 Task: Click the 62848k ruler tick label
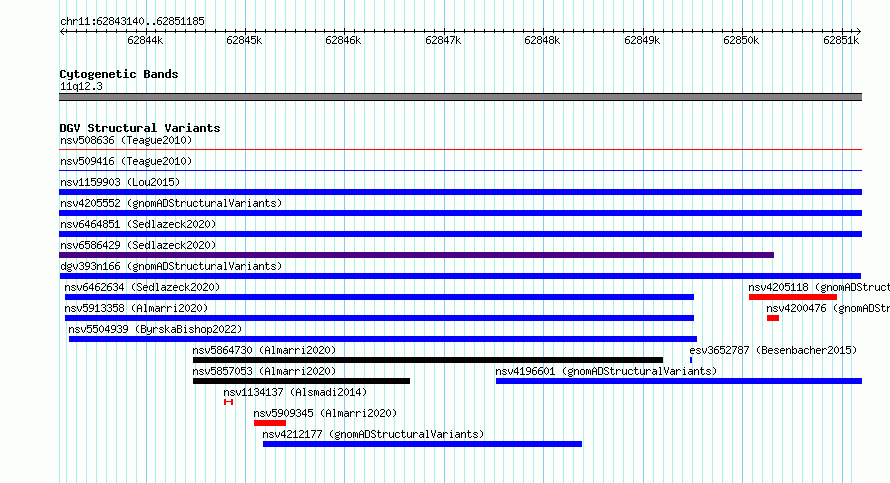click(542, 40)
